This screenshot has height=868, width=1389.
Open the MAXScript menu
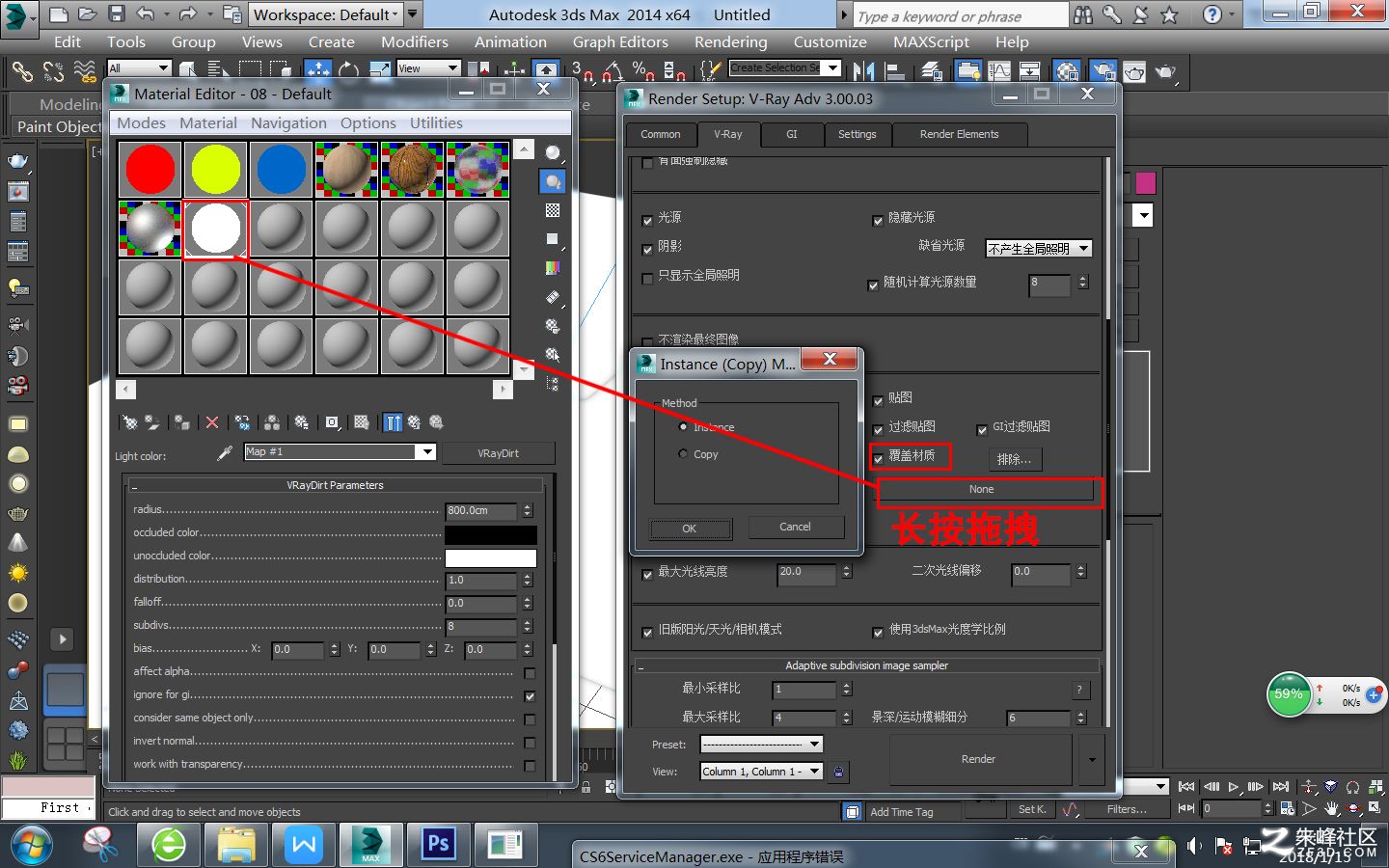pyautogui.click(x=931, y=42)
